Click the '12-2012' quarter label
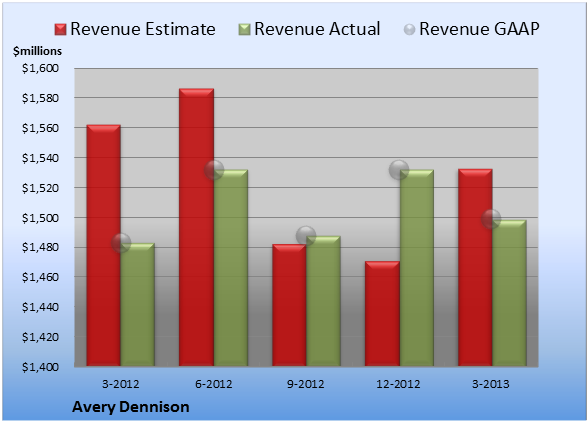588x422 pixels. (x=398, y=384)
